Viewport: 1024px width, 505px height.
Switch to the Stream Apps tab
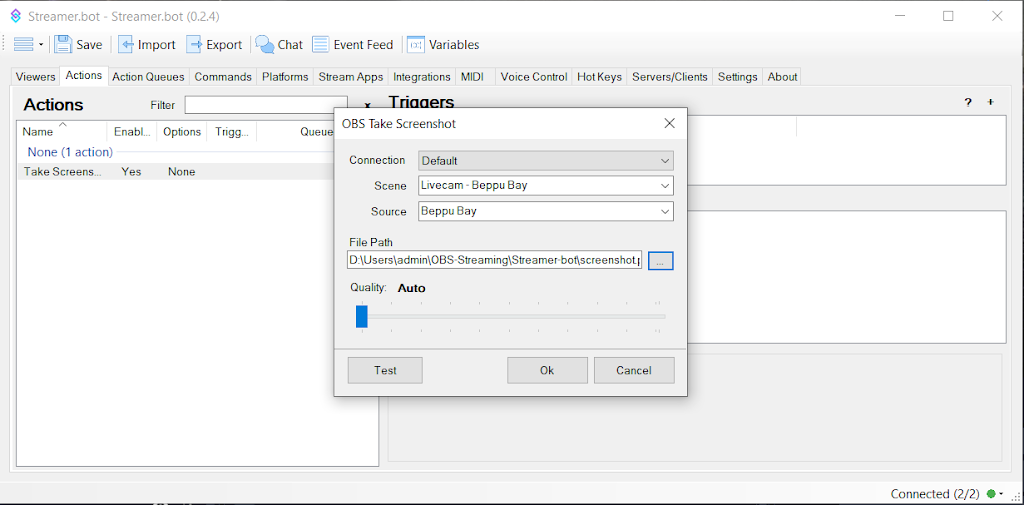click(x=351, y=77)
